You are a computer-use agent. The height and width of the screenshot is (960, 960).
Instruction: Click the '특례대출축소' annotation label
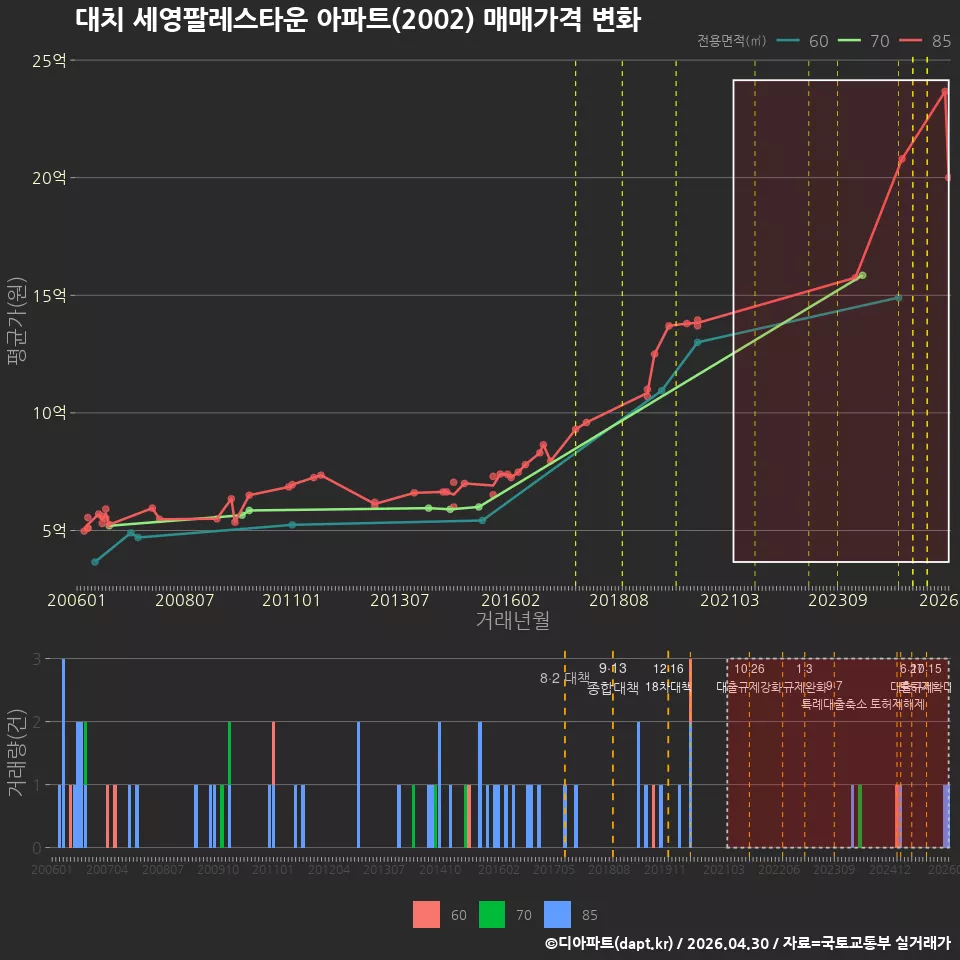click(x=834, y=704)
